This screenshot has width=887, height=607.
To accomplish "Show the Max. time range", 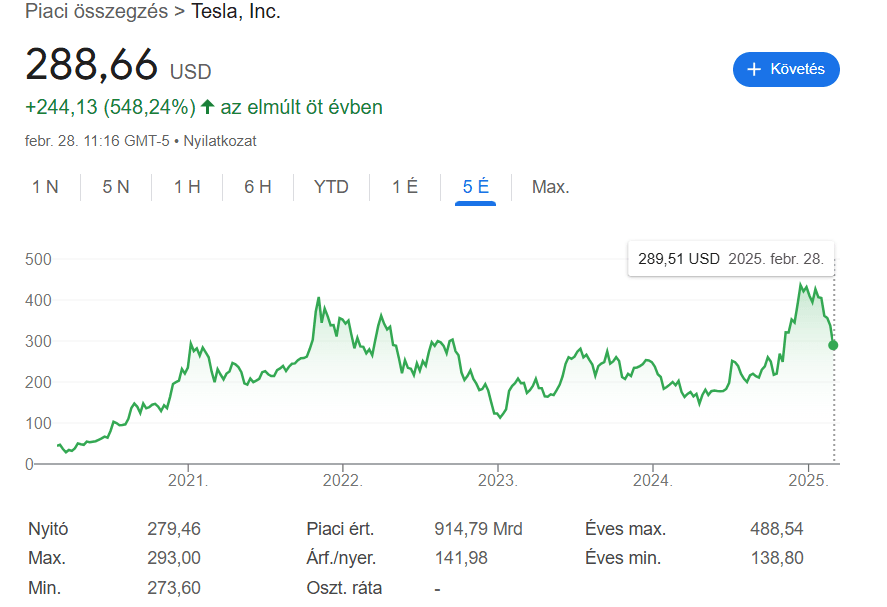I will 550,187.
